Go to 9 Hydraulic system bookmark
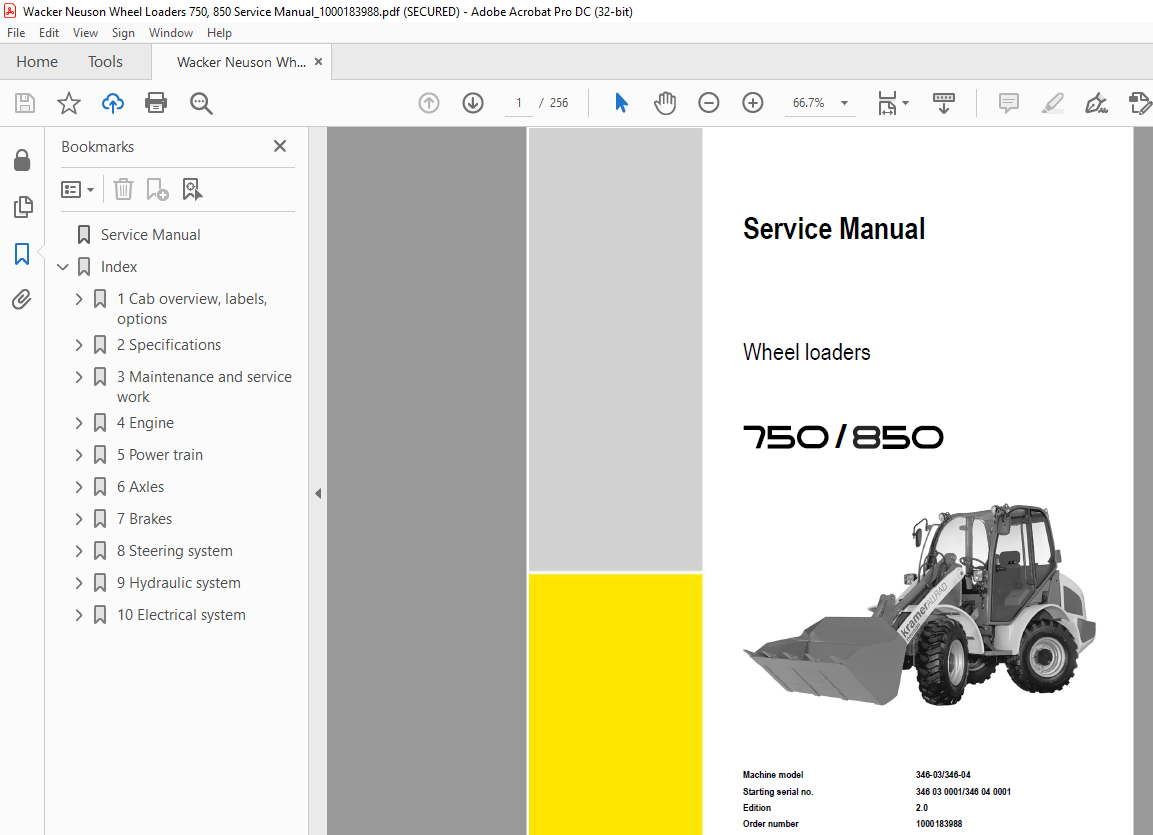The image size is (1153, 835). point(179,583)
